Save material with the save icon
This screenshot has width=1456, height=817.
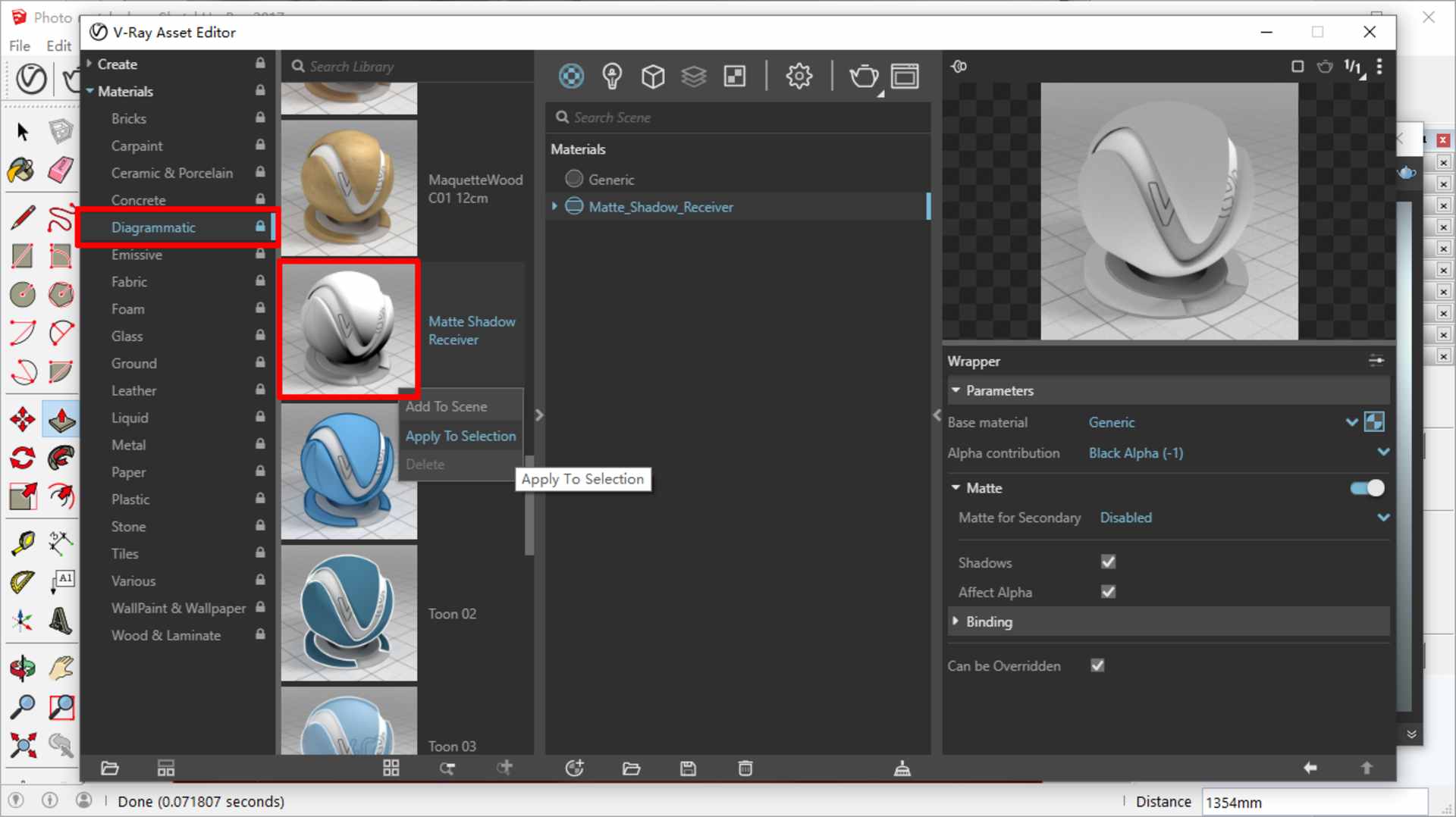[688, 768]
